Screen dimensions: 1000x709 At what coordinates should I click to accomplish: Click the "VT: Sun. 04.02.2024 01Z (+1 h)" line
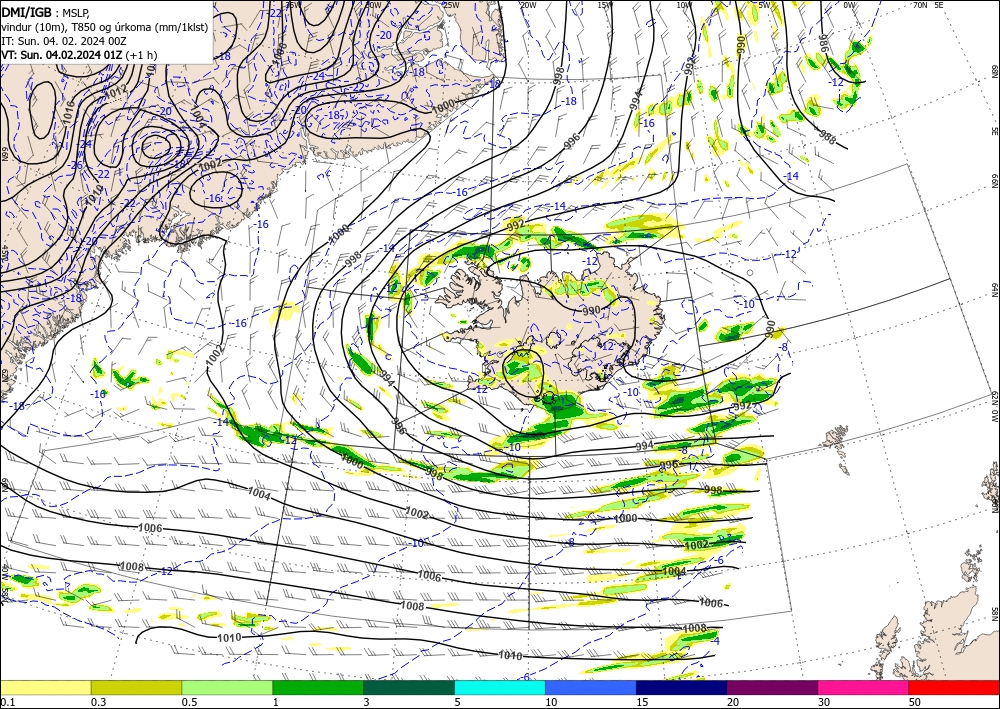pos(79,55)
